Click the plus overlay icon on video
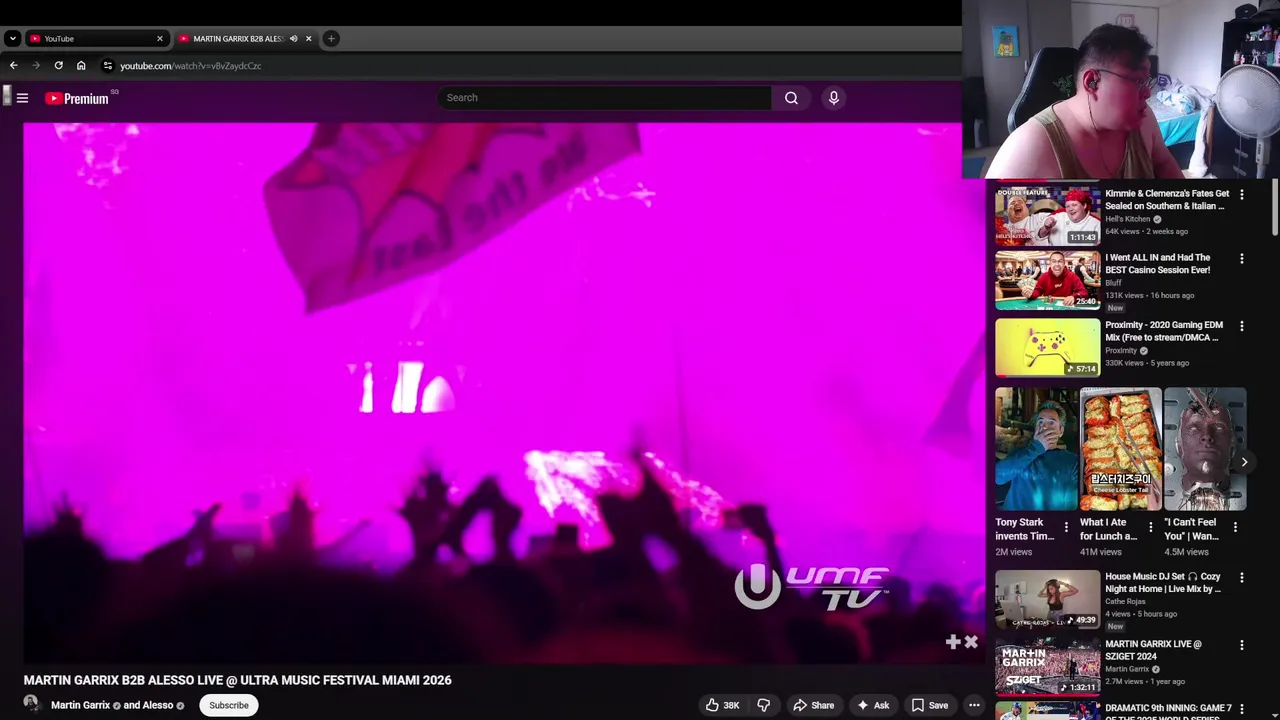This screenshot has height=720, width=1280. coord(953,642)
